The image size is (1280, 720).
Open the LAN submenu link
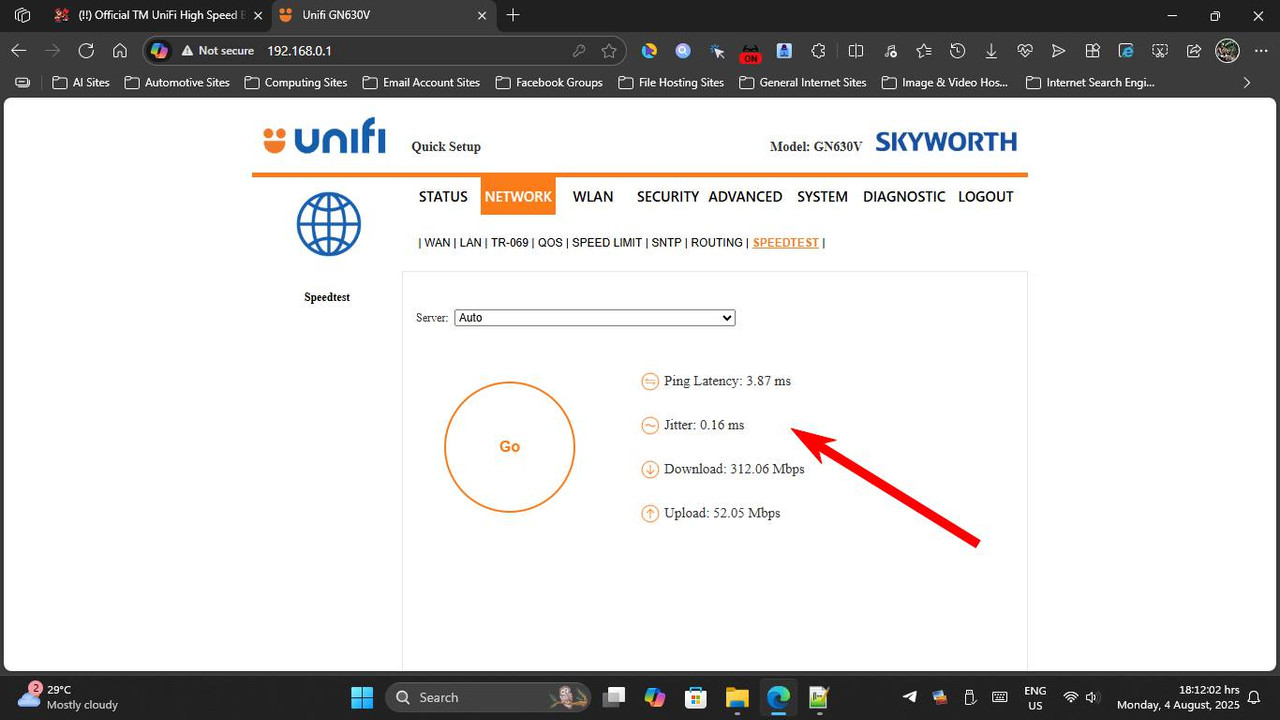470,243
